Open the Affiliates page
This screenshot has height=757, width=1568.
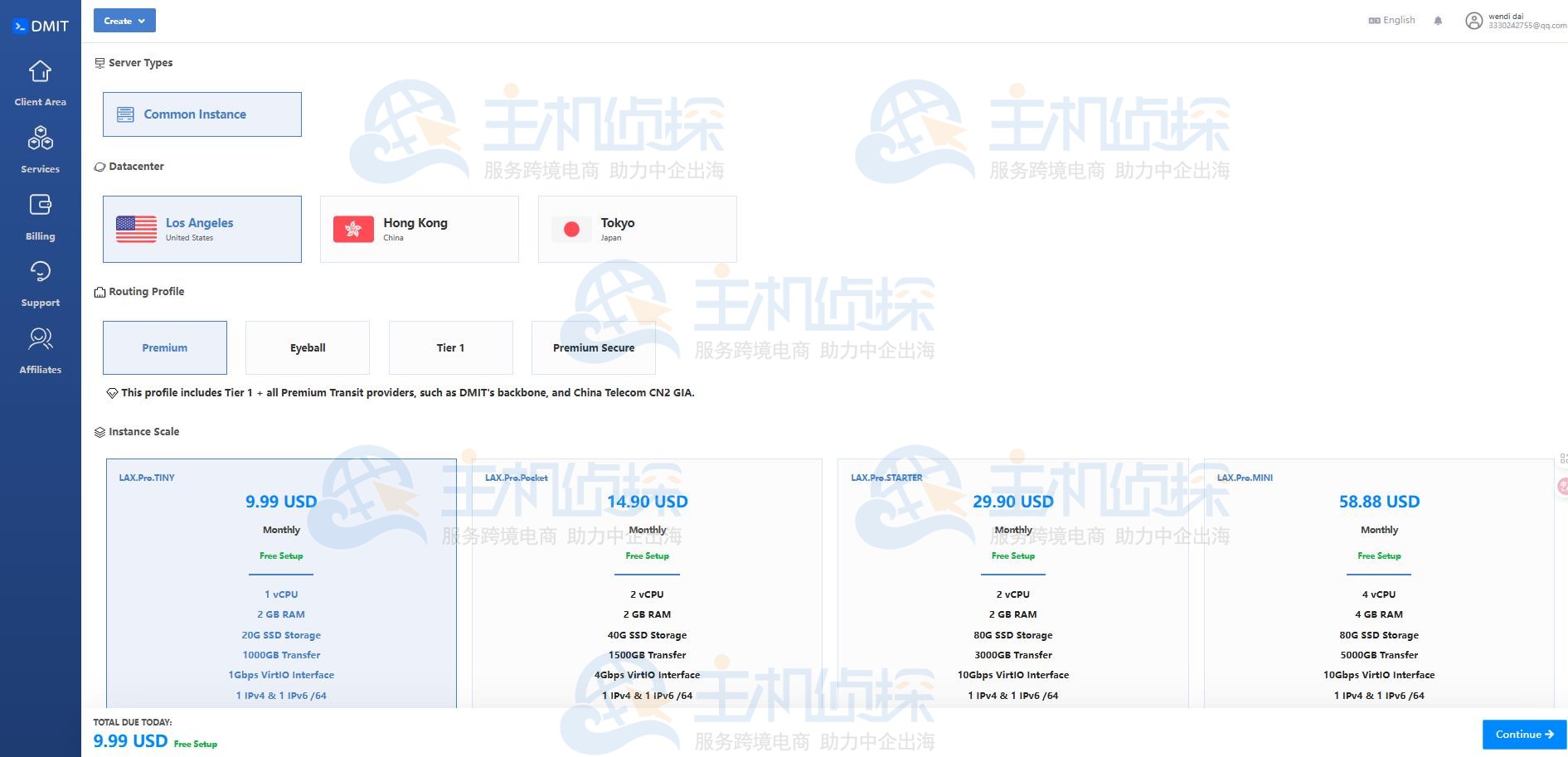[x=40, y=338]
